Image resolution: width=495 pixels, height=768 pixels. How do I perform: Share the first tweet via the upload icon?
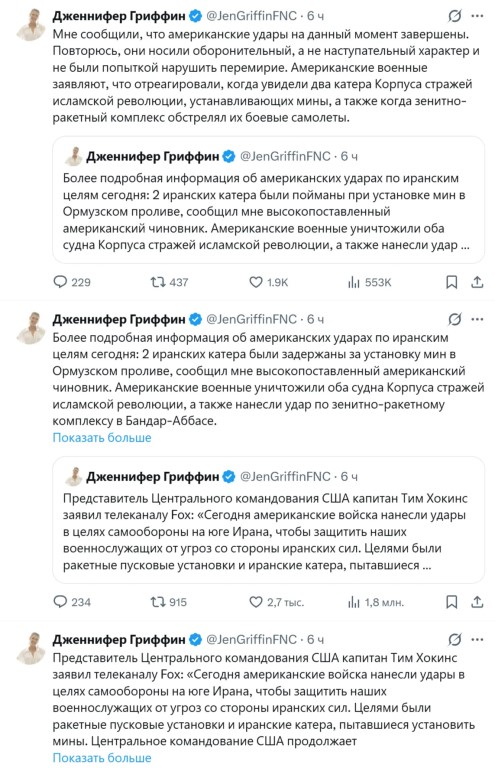(x=477, y=282)
